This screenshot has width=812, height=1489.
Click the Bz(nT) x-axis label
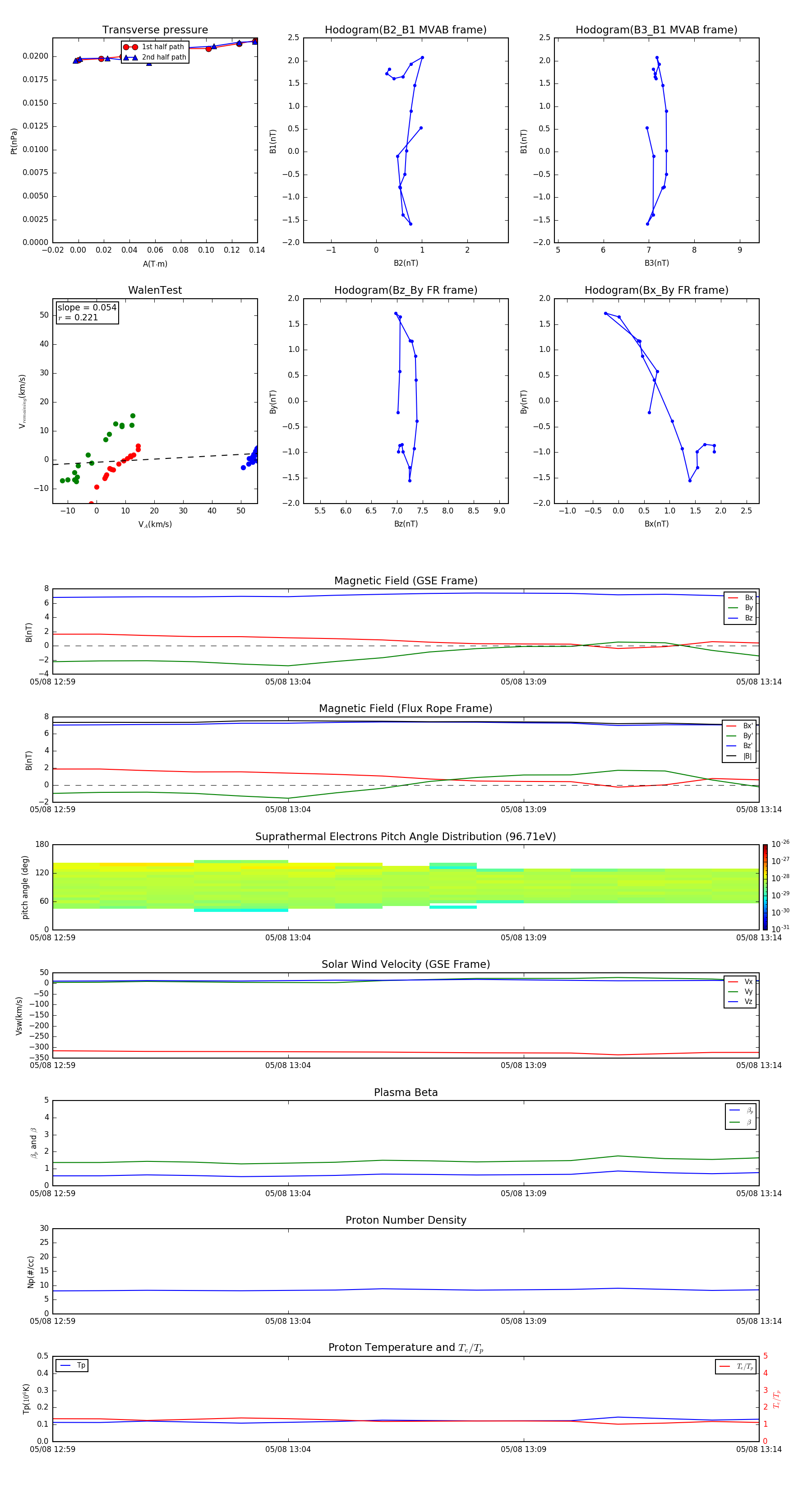click(x=406, y=524)
